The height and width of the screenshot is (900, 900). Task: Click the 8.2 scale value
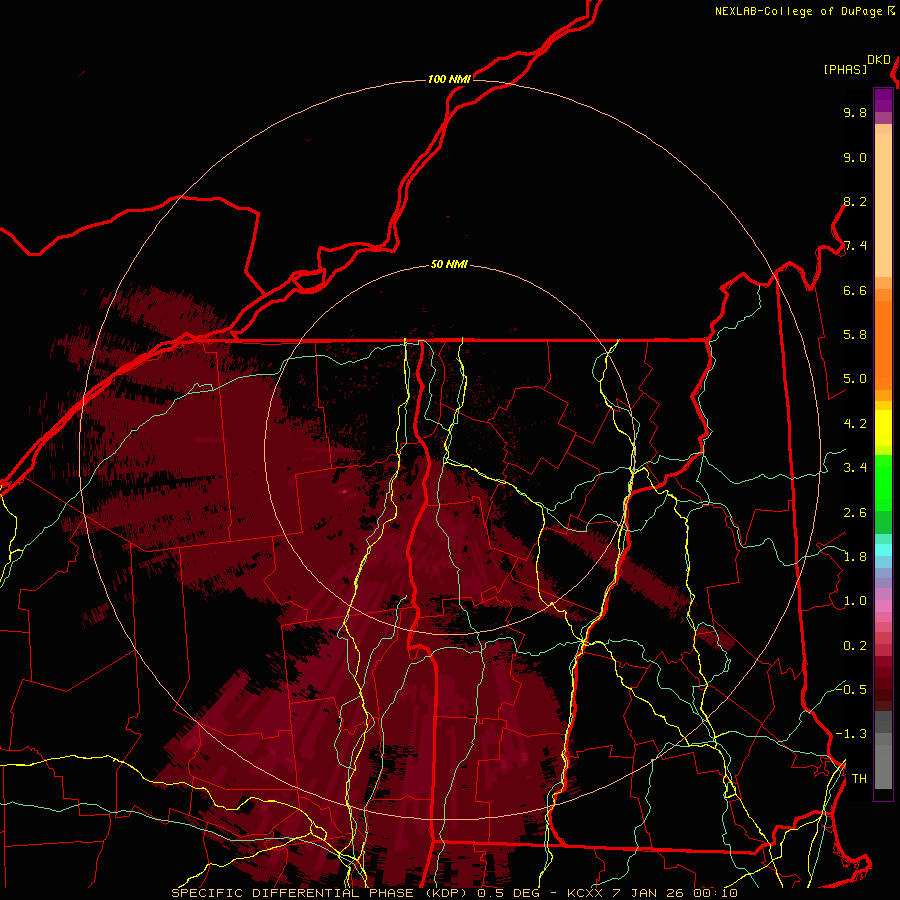pos(855,201)
